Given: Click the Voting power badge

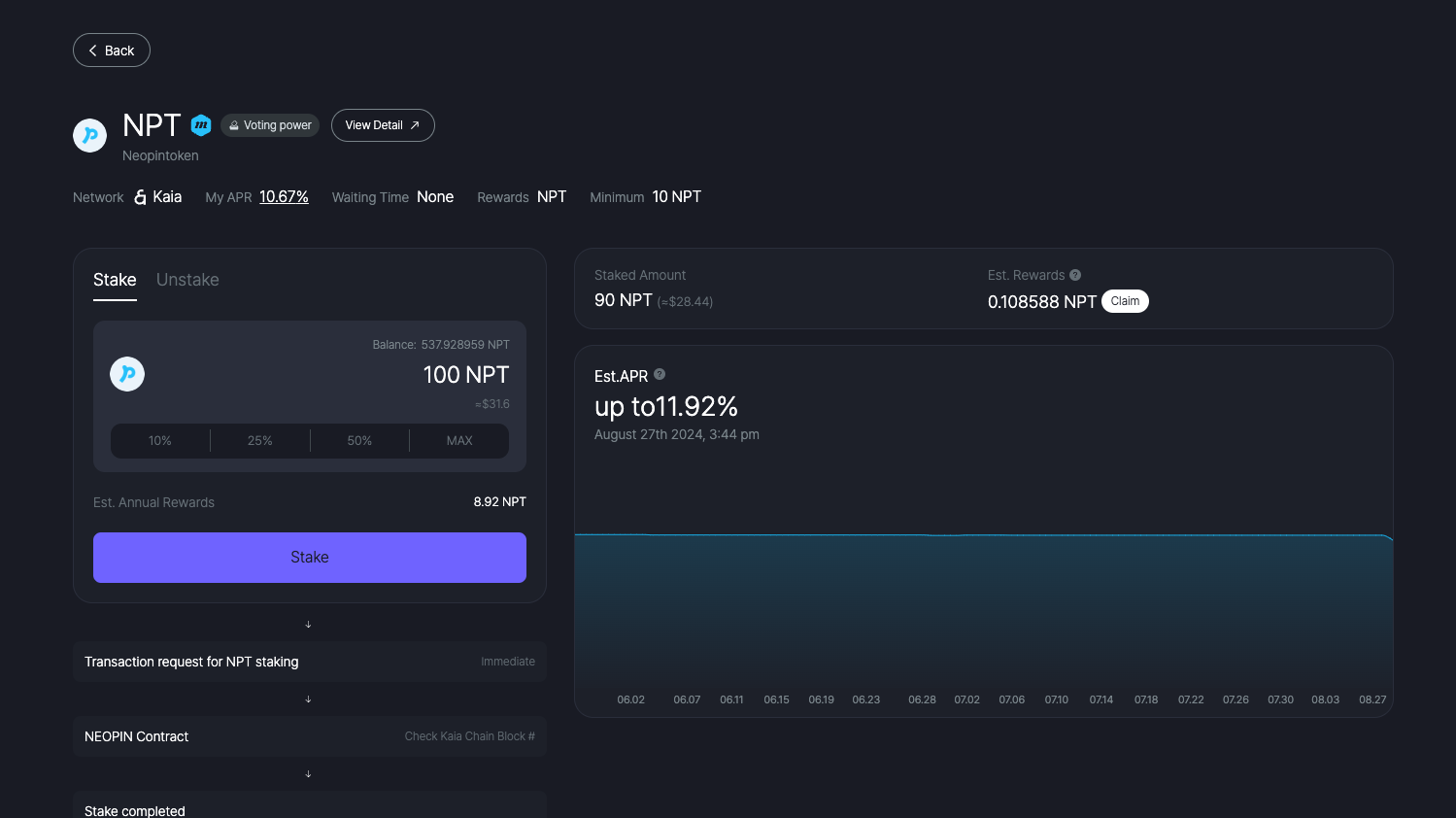Looking at the screenshot, I should point(270,125).
